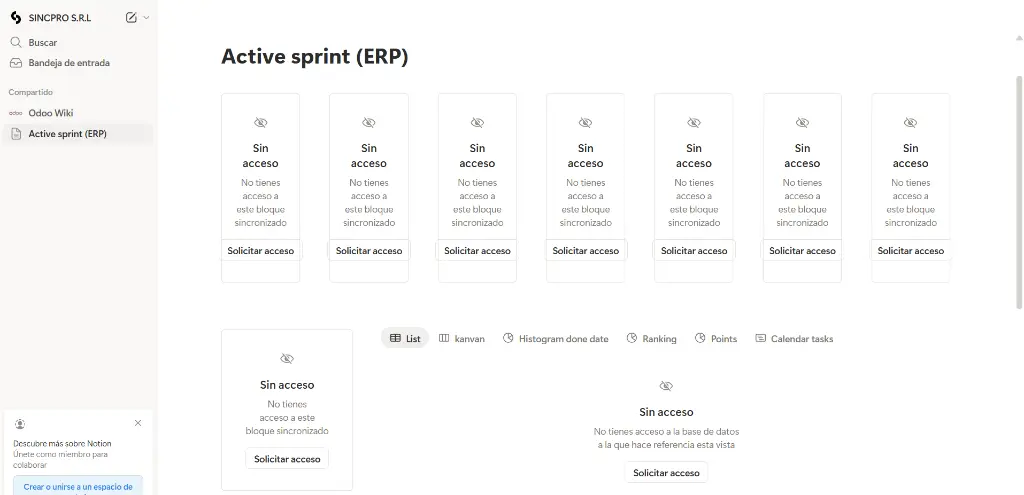This screenshot has width=1024, height=495.
Task: Switch to the kanvan board tab
Action: (462, 338)
